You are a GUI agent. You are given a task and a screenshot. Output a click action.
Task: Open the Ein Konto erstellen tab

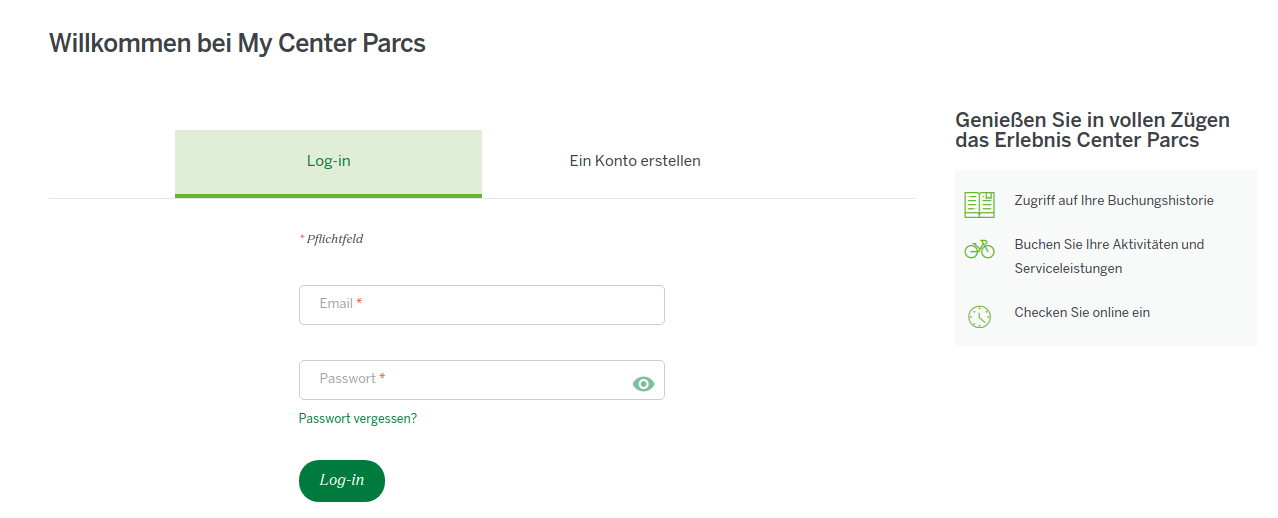pyautogui.click(x=635, y=161)
